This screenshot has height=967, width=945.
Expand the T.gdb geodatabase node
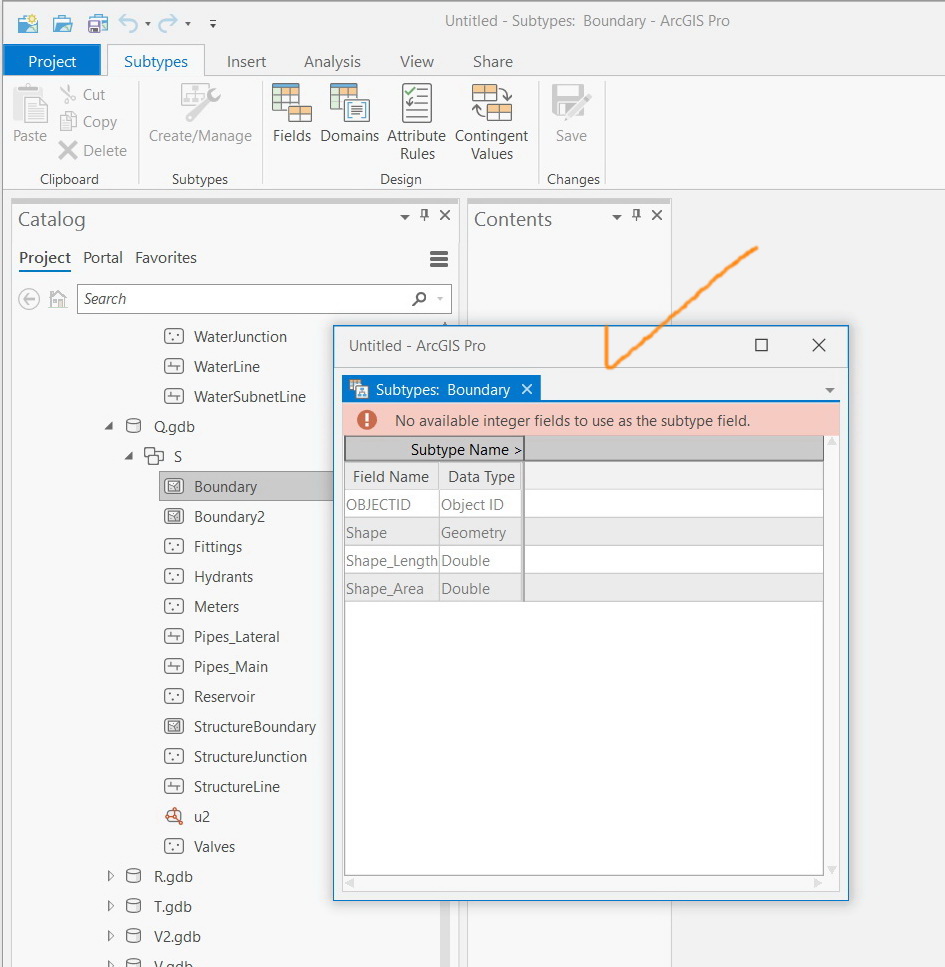click(x=110, y=906)
